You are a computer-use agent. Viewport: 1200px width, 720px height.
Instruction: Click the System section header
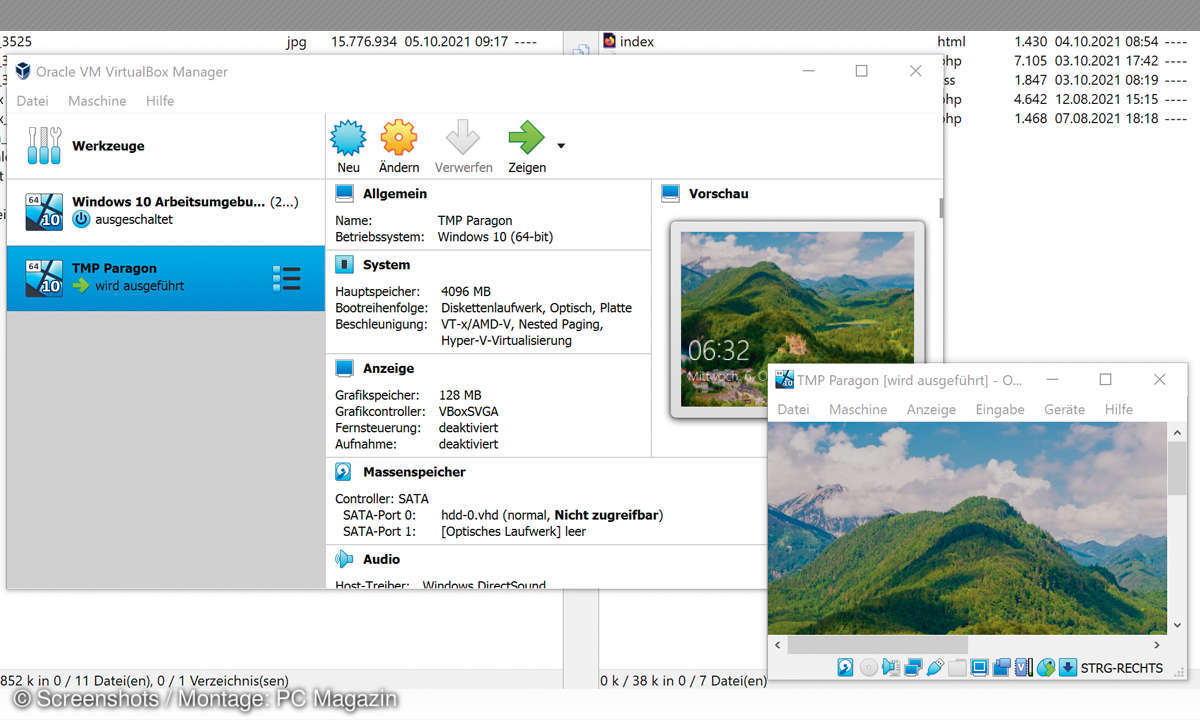click(387, 265)
